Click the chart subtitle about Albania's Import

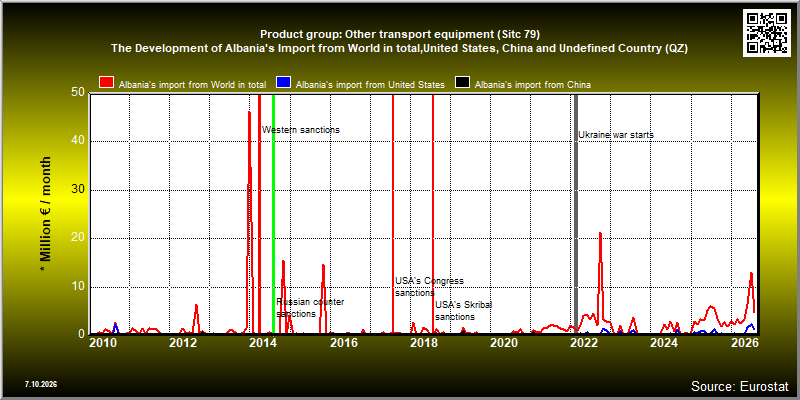pyautogui.click(x=400, y=49)
